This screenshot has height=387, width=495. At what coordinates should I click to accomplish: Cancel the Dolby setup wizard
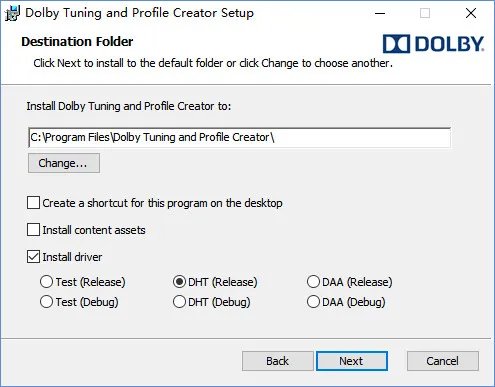tap(443, 361)
